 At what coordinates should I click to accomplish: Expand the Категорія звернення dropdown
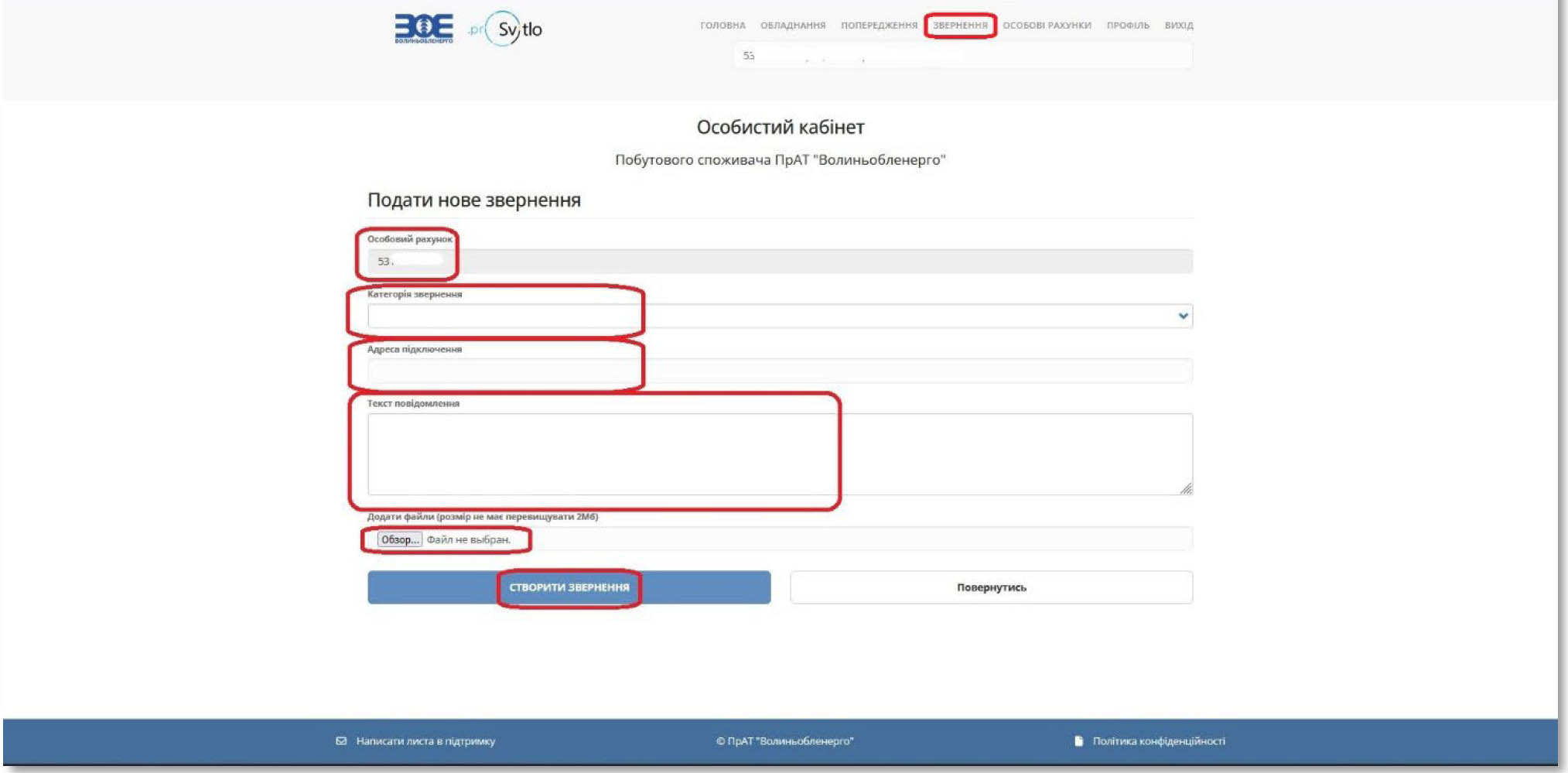(x=780, y=316)
